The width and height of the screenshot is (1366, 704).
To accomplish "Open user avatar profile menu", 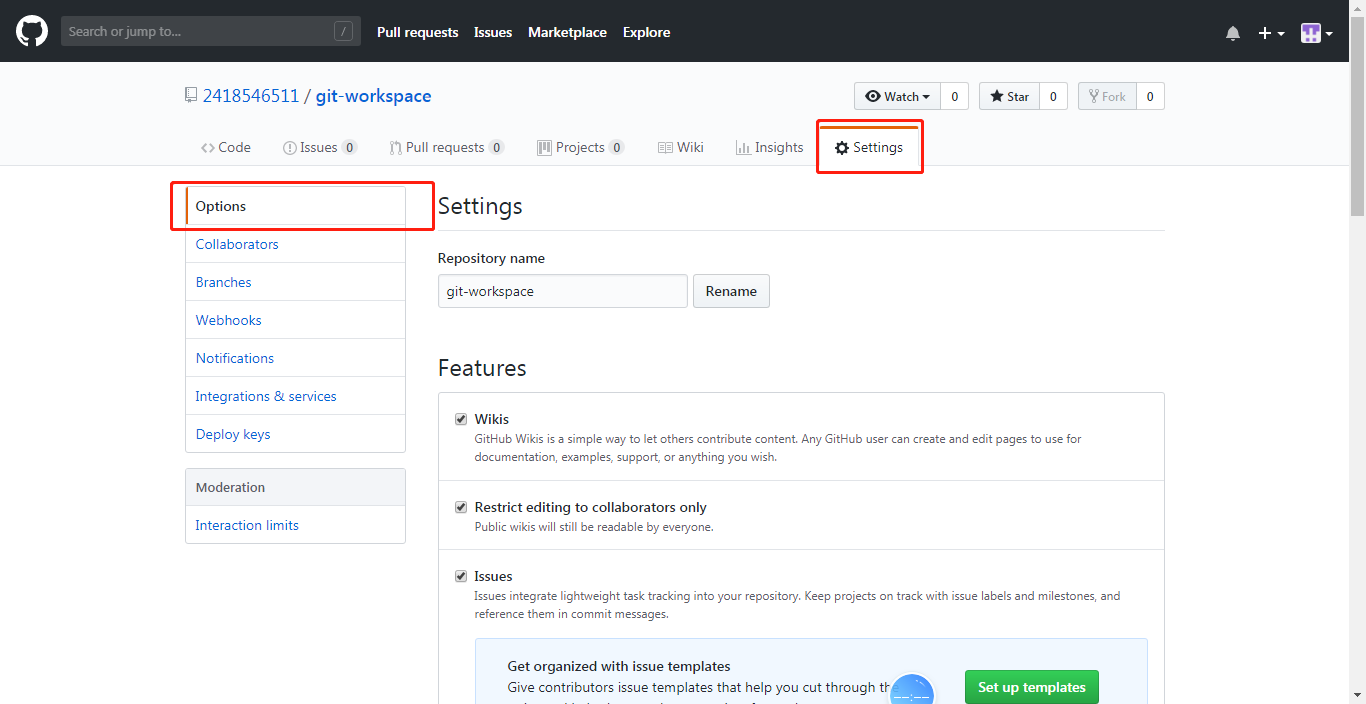I will [1316, 33].
